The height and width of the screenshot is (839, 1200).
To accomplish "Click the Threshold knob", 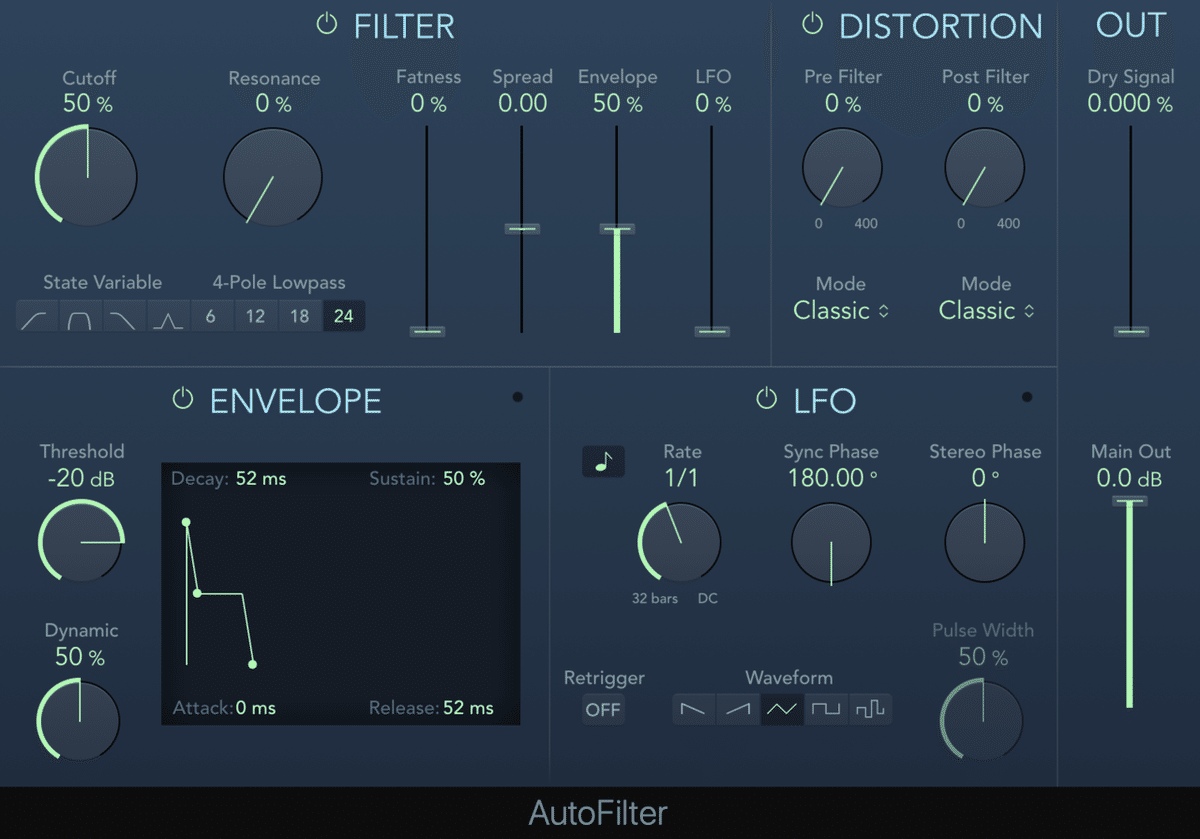I will tap(81, 542).
